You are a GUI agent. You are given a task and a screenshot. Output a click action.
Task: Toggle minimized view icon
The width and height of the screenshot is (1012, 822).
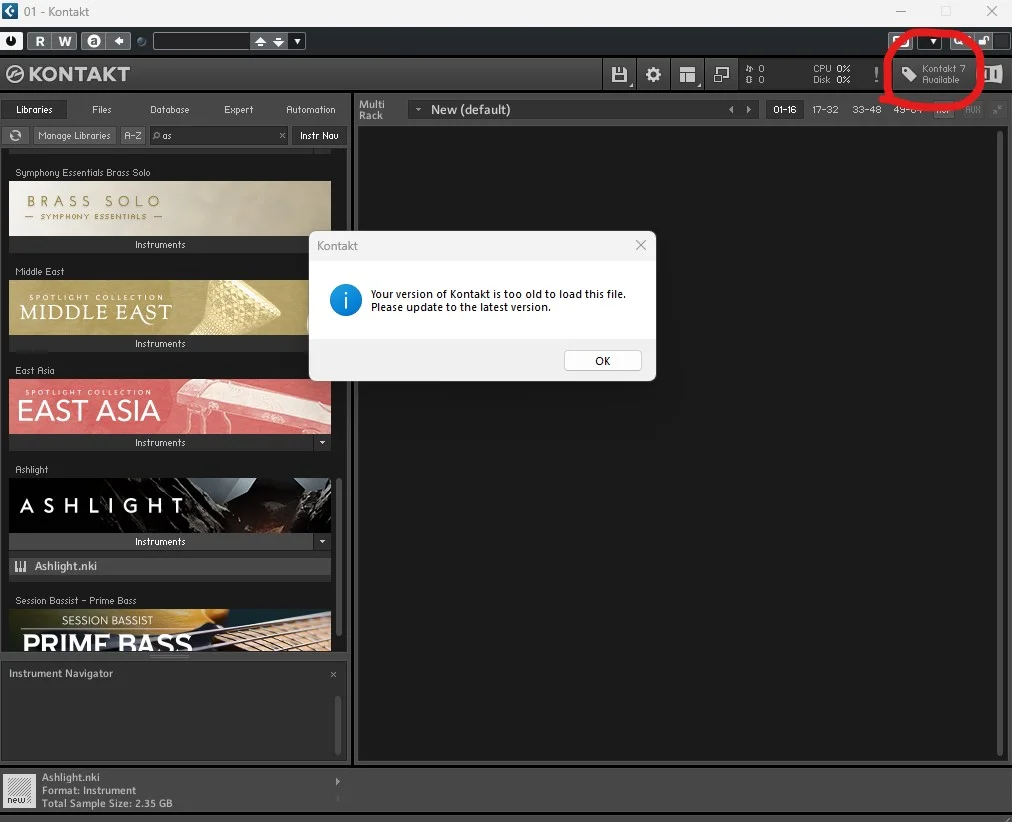coord(721,74)
